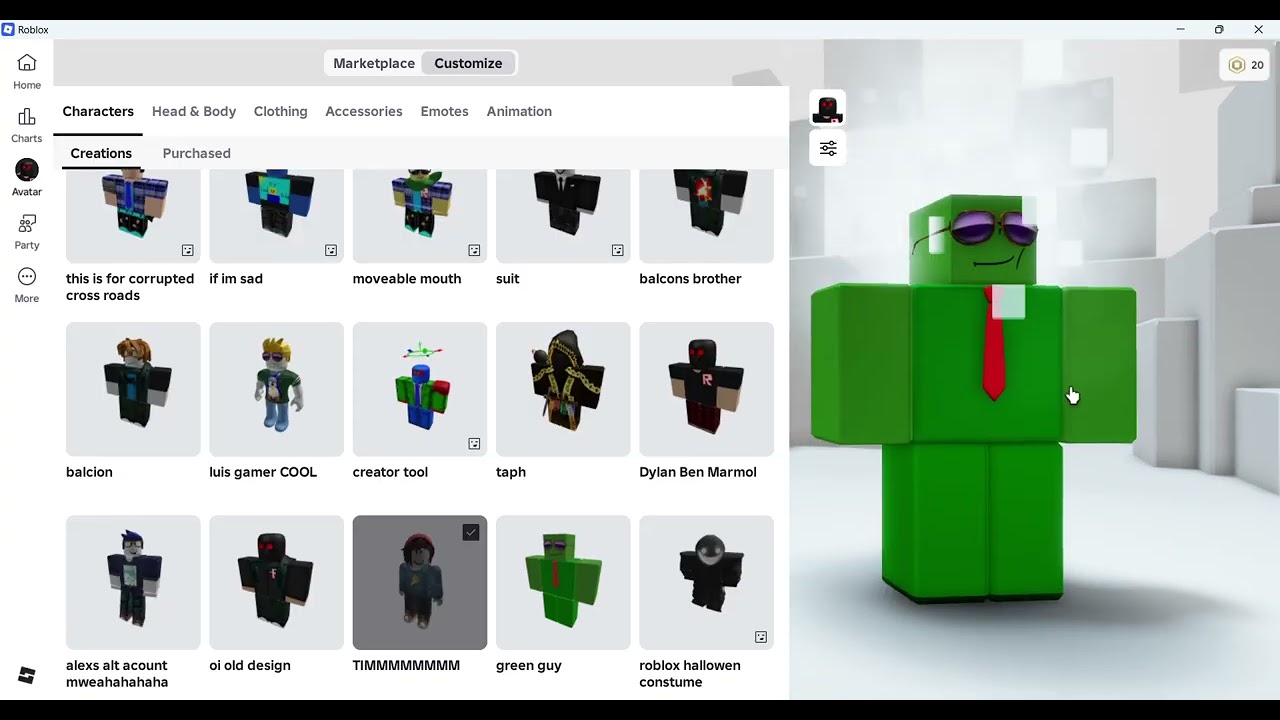Click the 'luis gamer COOL' label text
Image resolution: width=1280 pixels, height=720 pixels.
click(x=263, y=472)
